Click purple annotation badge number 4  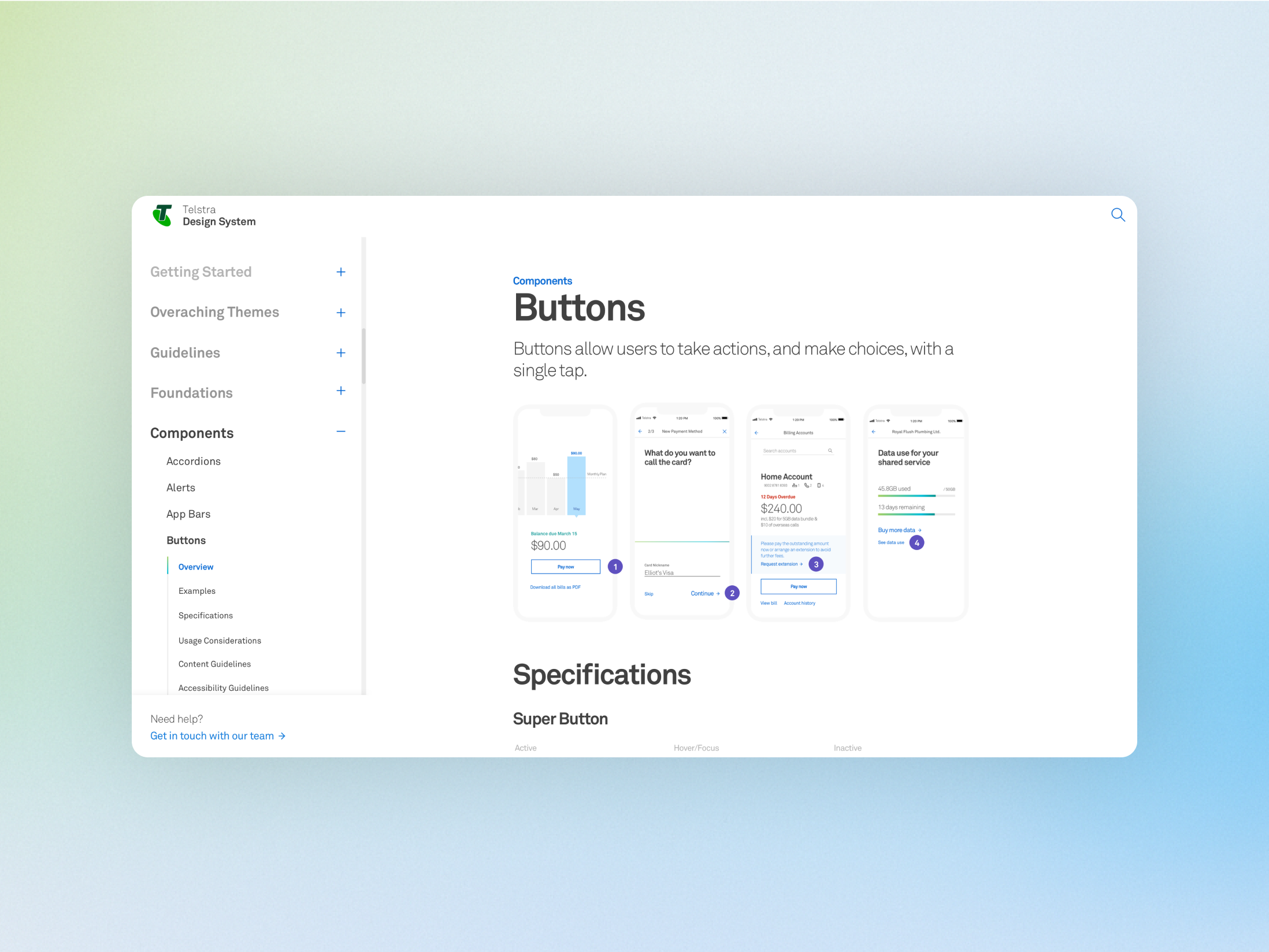pyautogui.click(x=916, y=543)
